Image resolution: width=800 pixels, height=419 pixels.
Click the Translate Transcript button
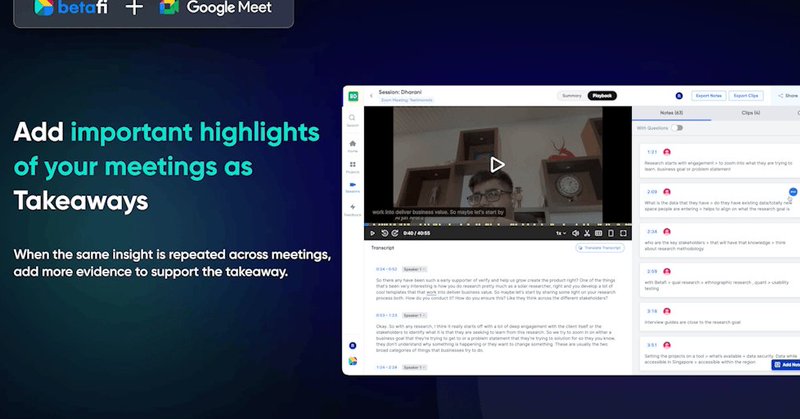coord(599,248)
